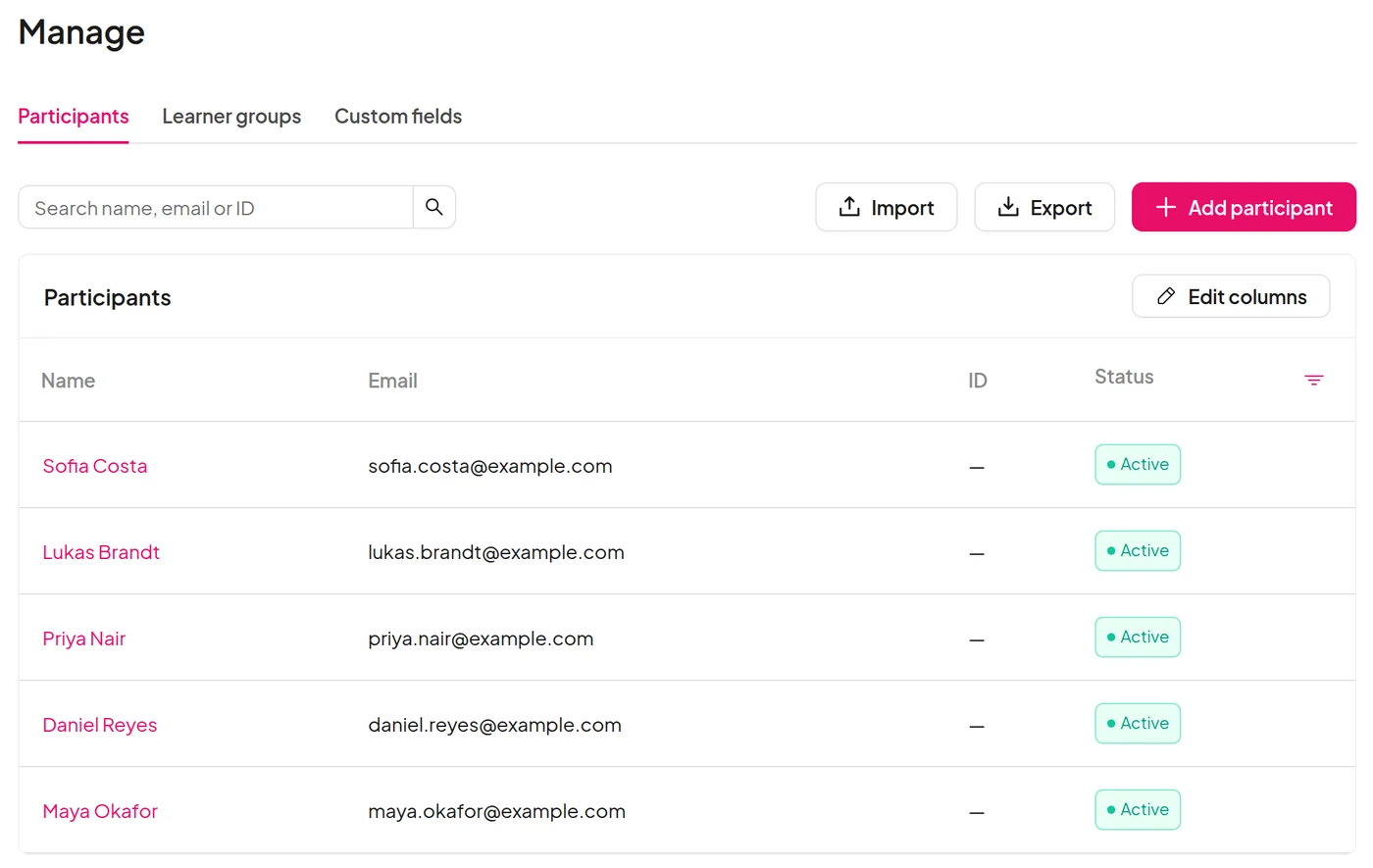Open the Status column filter icon

1314,380
